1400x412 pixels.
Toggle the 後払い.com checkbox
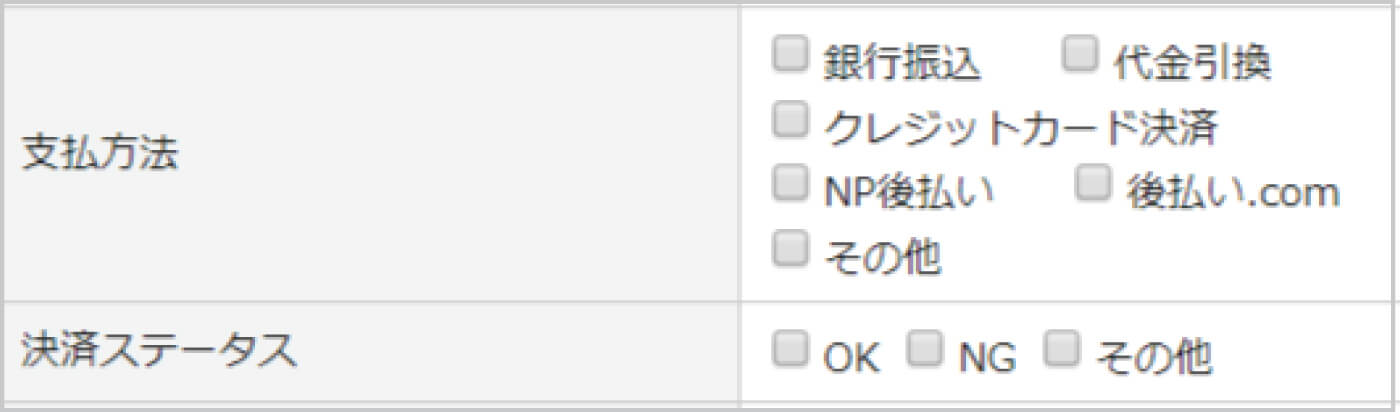point(1093,185)
